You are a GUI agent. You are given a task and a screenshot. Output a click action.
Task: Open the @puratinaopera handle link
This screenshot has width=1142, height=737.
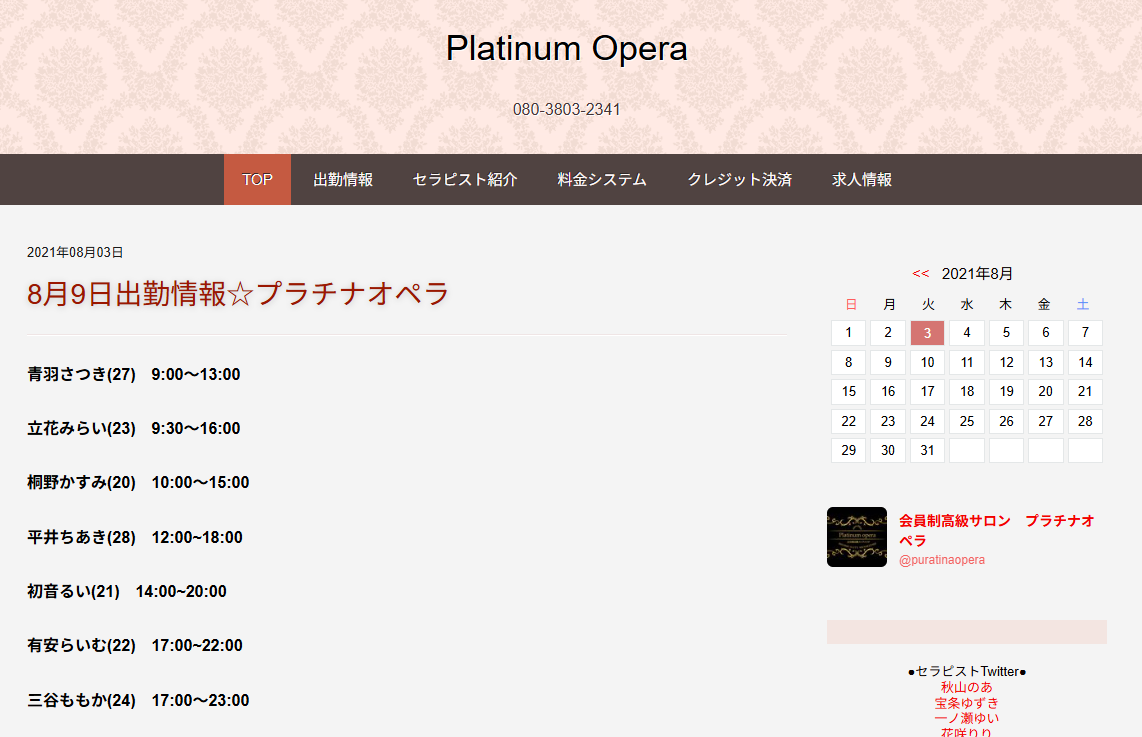pyautogui.click(x=942, y=560)
